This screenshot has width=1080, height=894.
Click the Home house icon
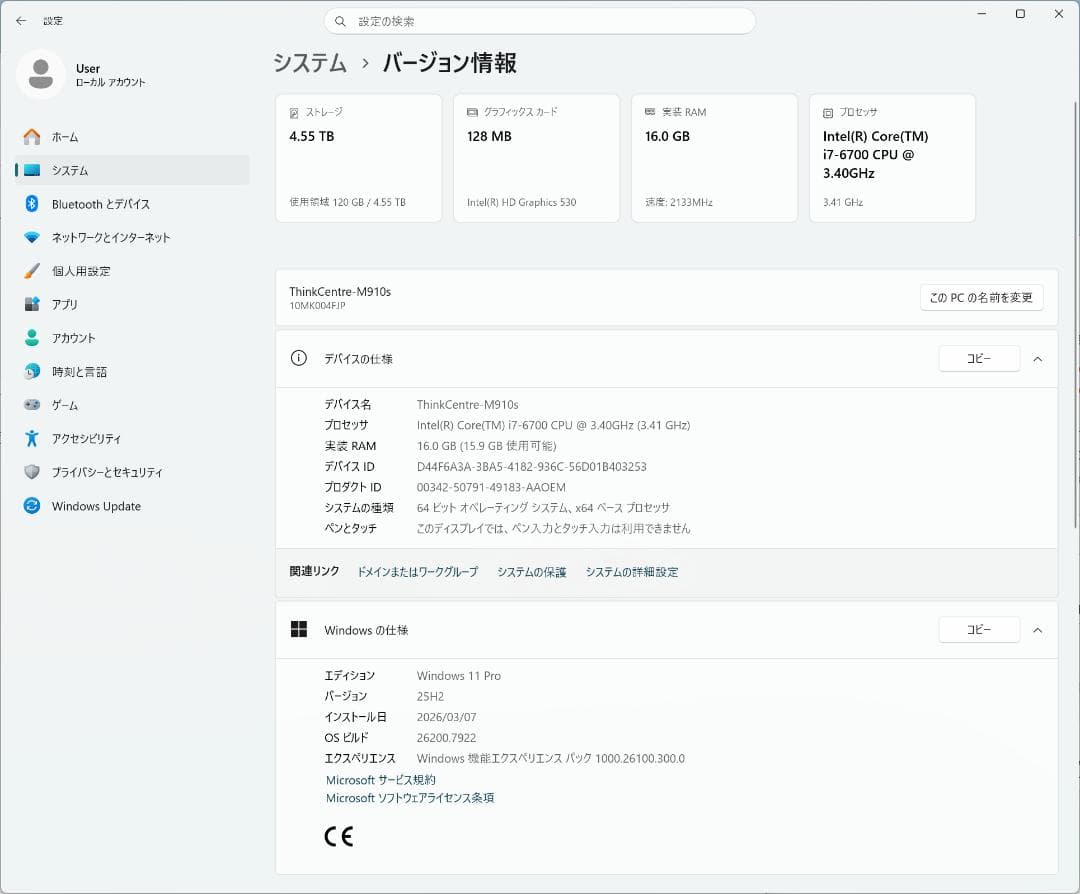click(32, 136)
